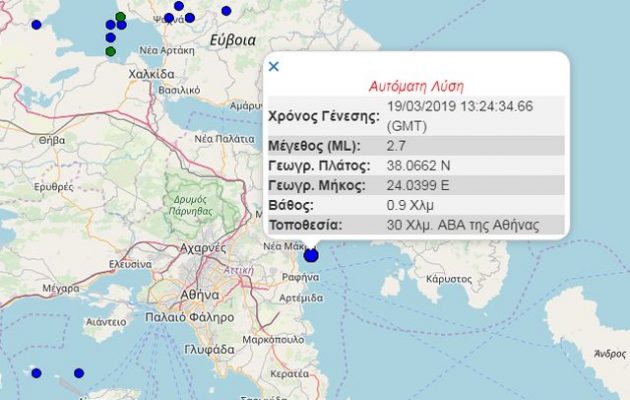Click the Τοποθεσία text about Αθήνας
The height and width of the screenshot is (400, 630).
coord(462,225)
